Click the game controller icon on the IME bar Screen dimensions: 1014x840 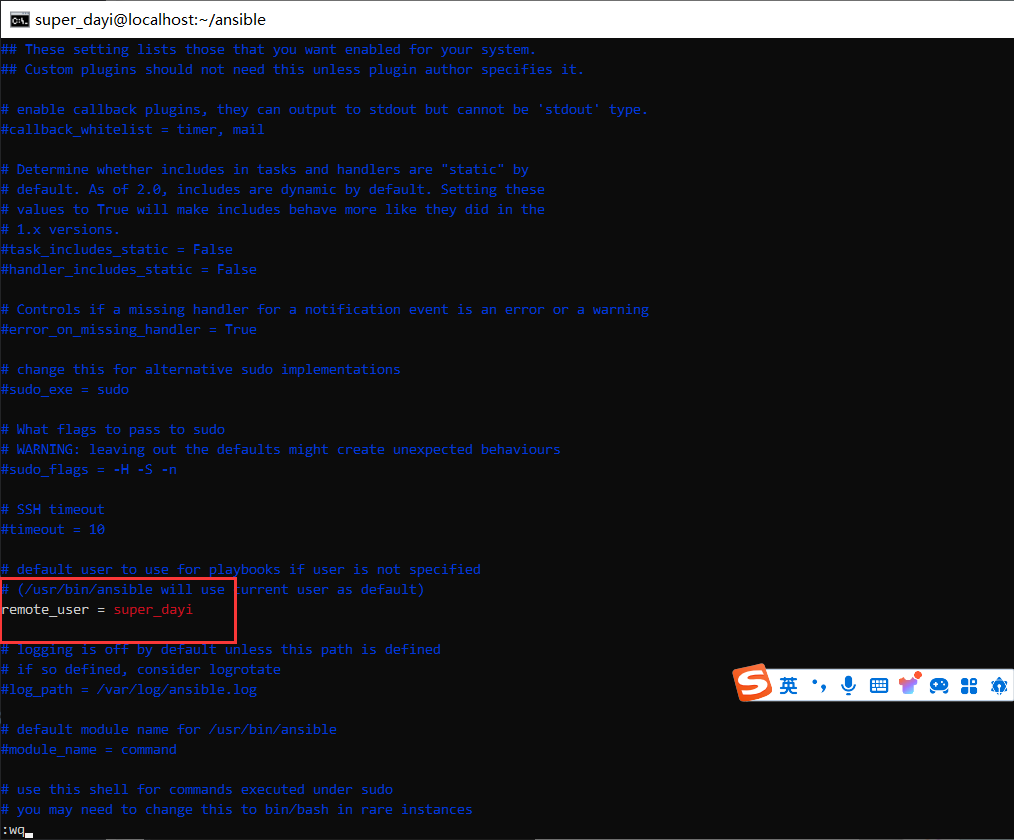click(939, 685)
